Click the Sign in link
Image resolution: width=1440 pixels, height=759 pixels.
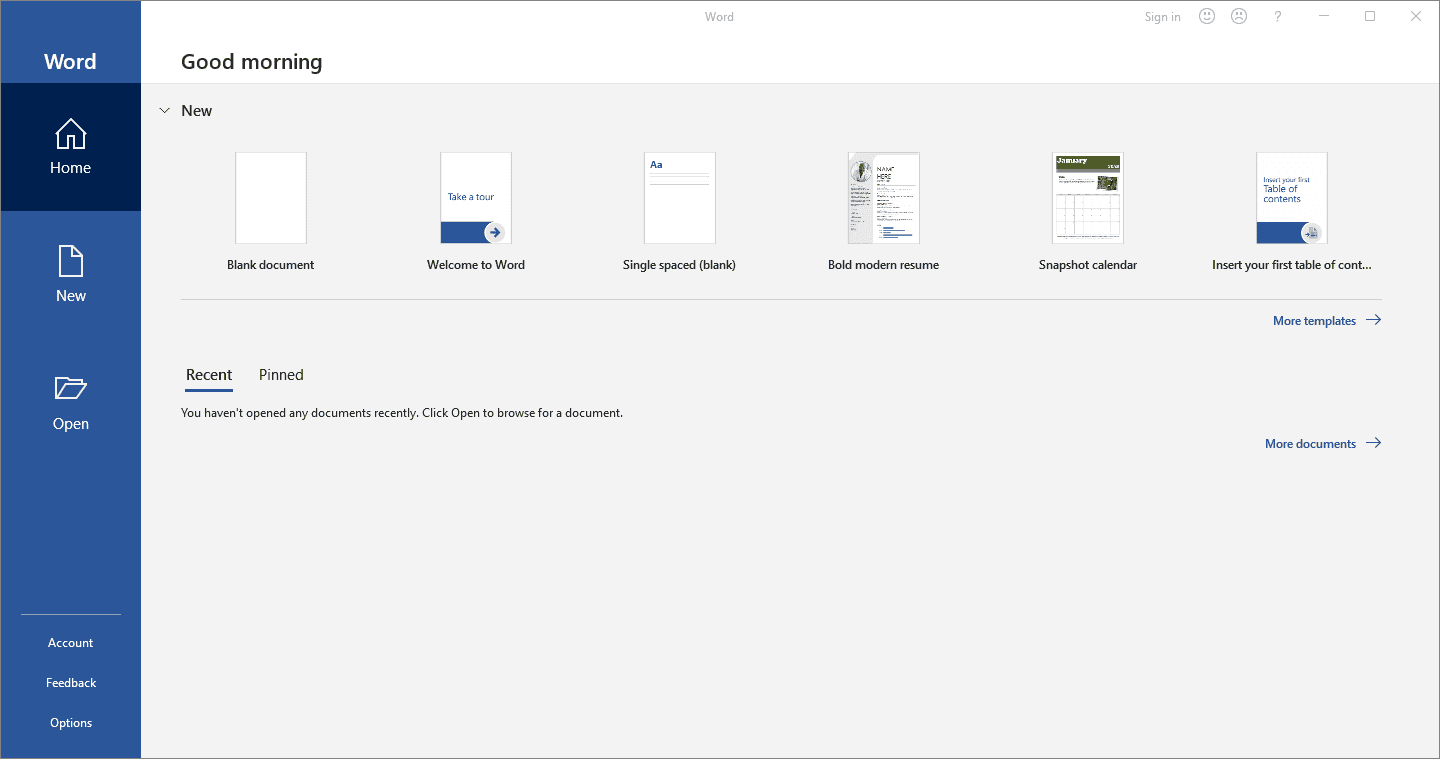(1162, 17)
